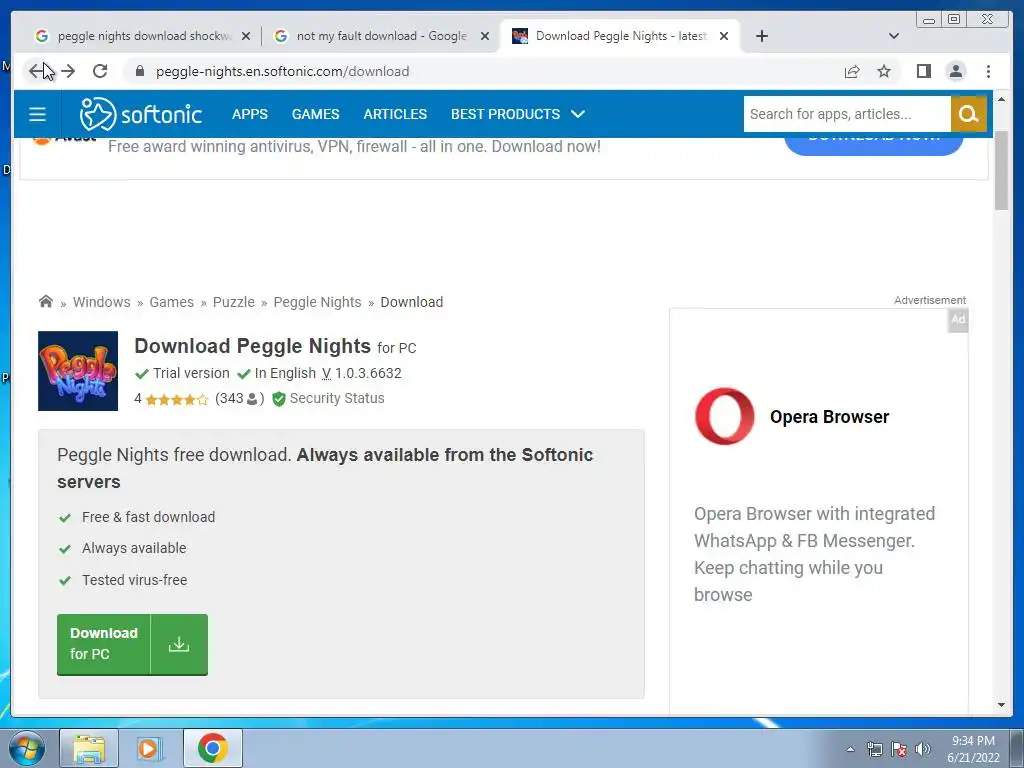
Task: Expand the BEST PRODUCTS dropdown
Action: (x=517, y=114)
